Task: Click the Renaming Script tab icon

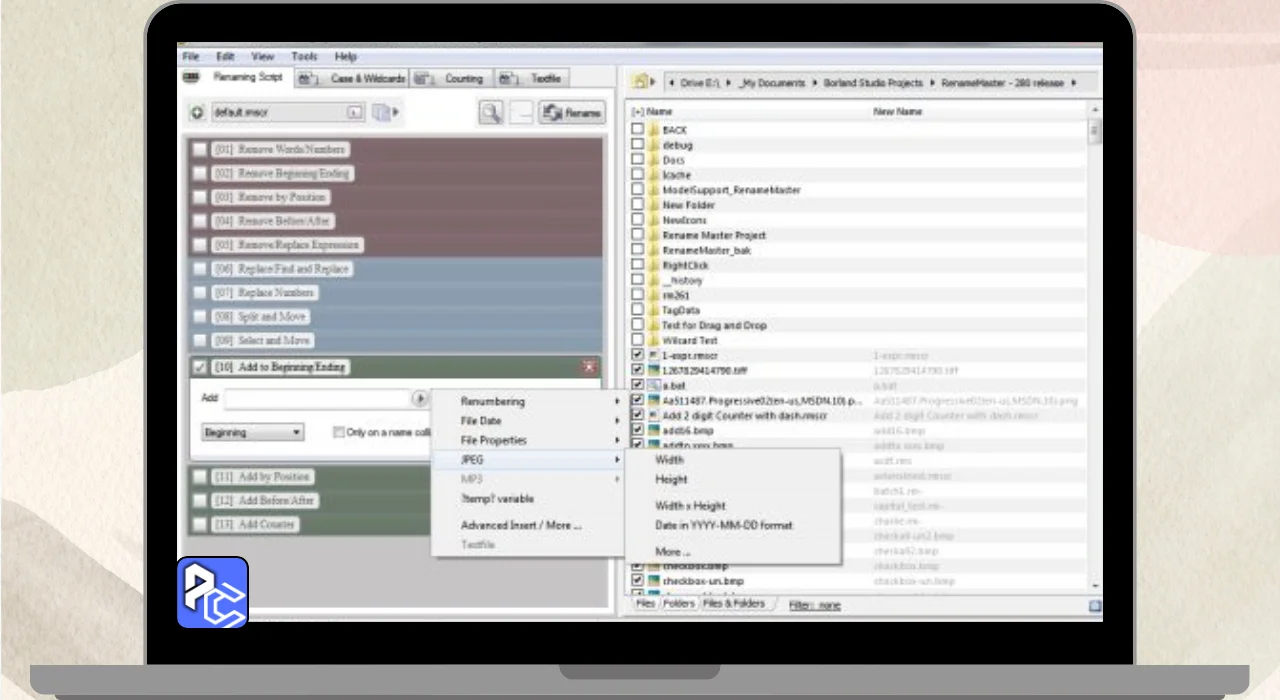Action: pyautogui.click(x=191, y=77)
